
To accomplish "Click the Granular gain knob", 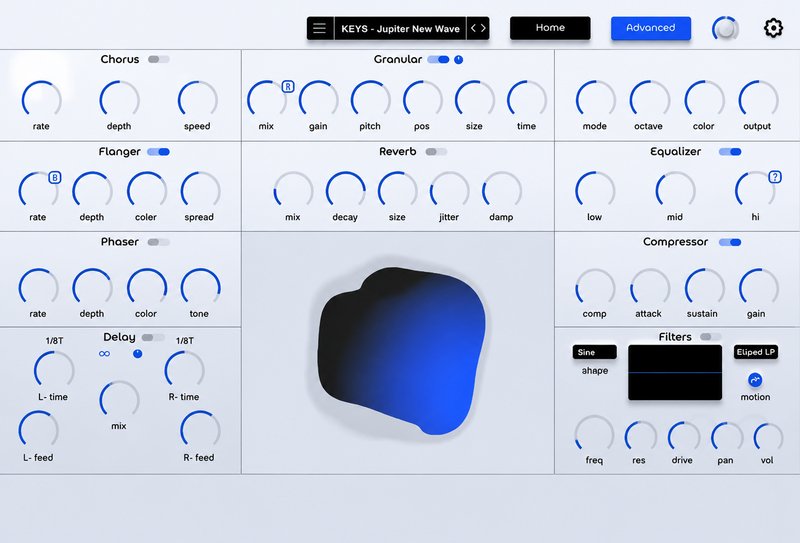I will point(318,100).
